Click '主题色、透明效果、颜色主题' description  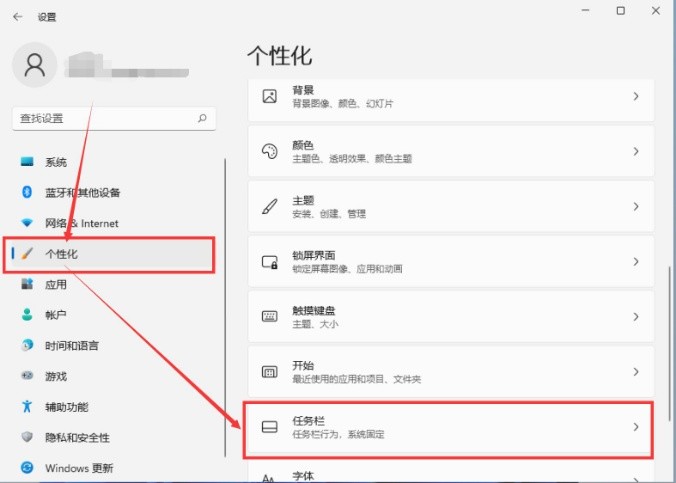point(352,159)
